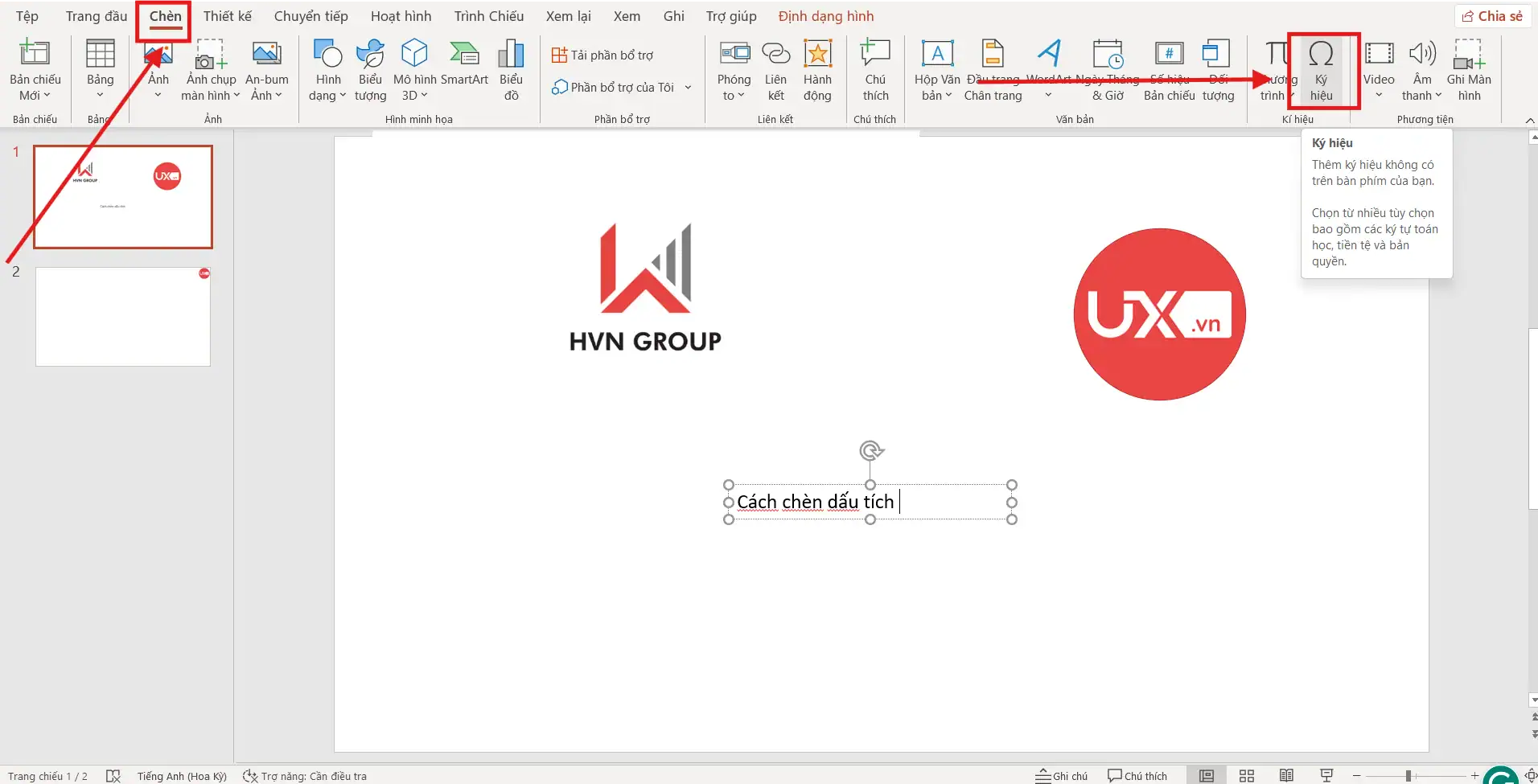Switch to Slide Sorter view icon
Viewport: 1538px width, 784px height.
[1247, 776]
